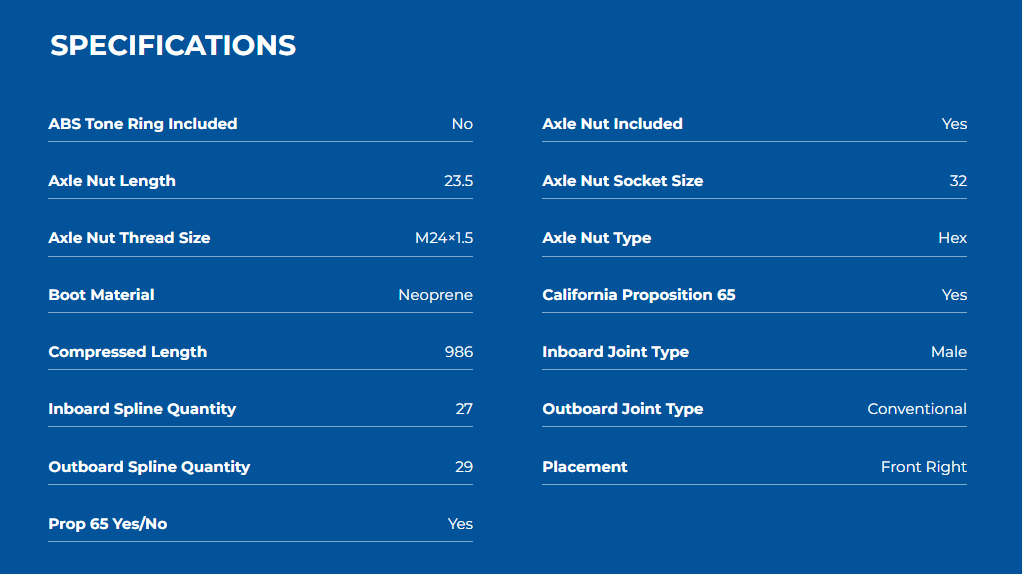Select the Inboard Spline Quantity label
The image size is (1022, 574).
(x=142, y=409)
